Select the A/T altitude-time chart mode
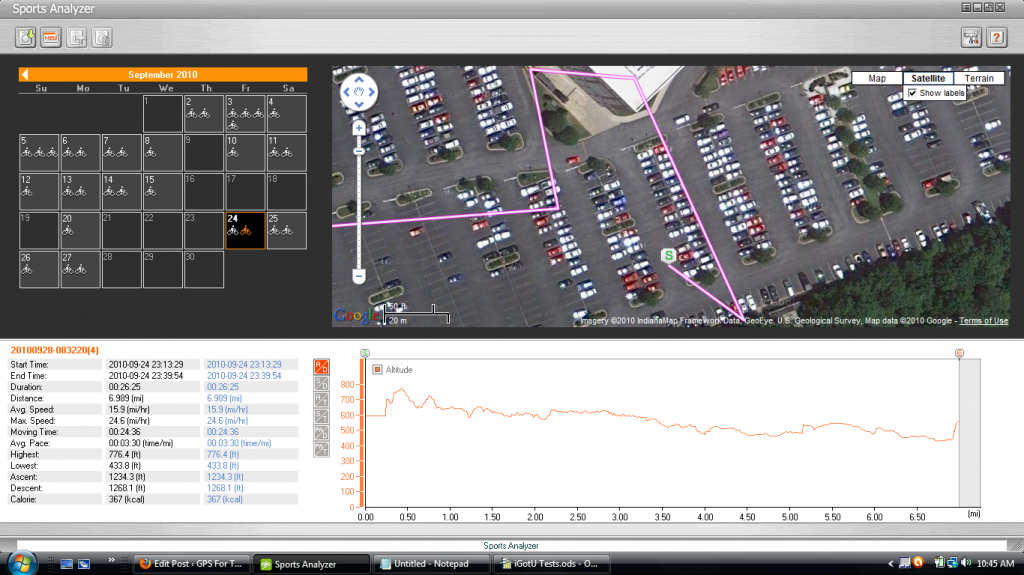 point(321,399)
